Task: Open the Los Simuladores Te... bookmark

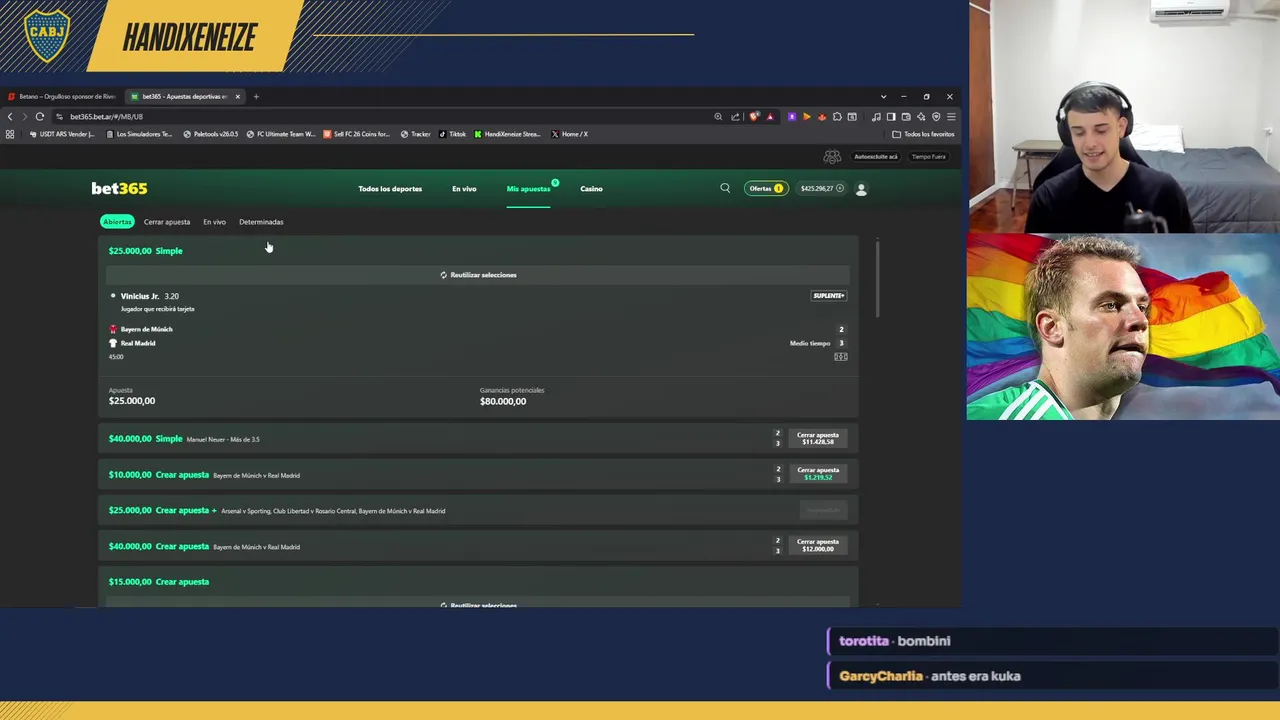Action: click(140, 134)
